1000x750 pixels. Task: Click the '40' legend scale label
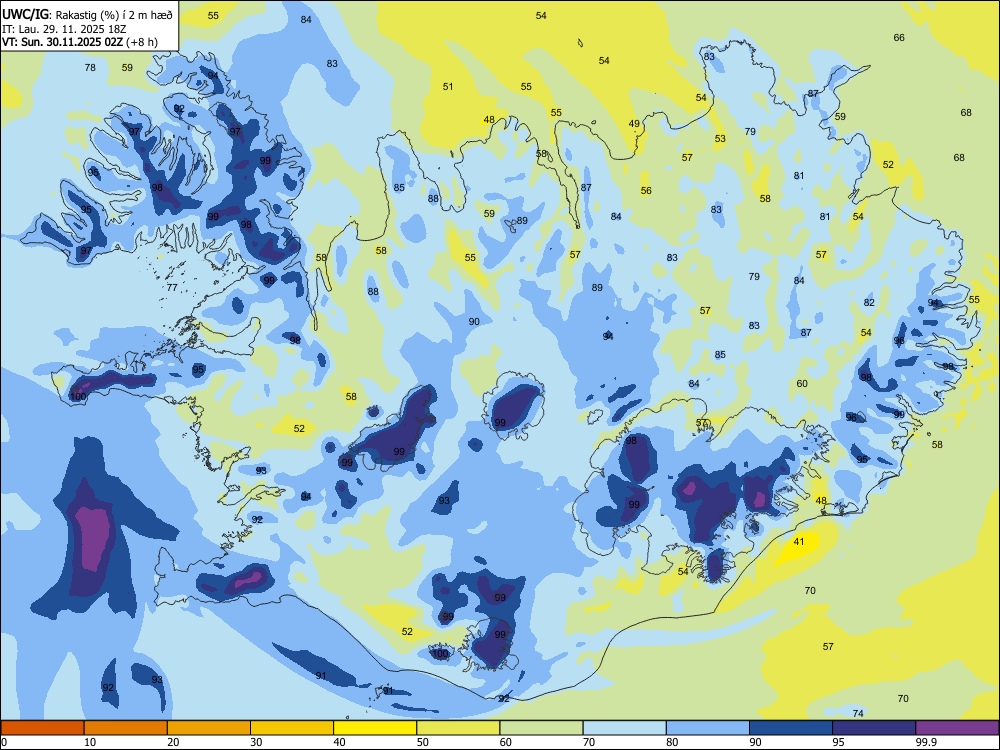coord(339,742)
